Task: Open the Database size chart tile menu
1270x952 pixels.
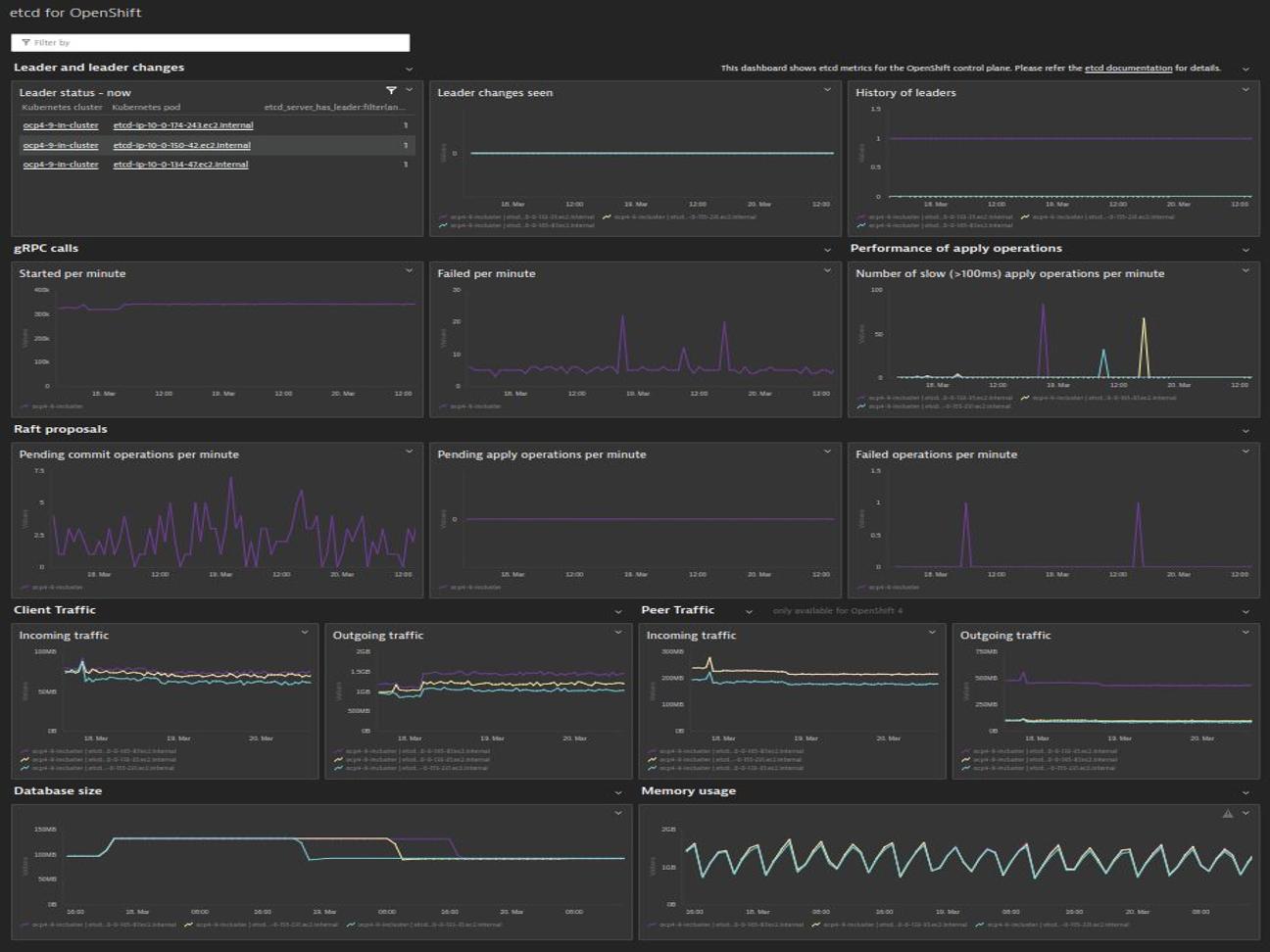Action: tap(618, 813)
